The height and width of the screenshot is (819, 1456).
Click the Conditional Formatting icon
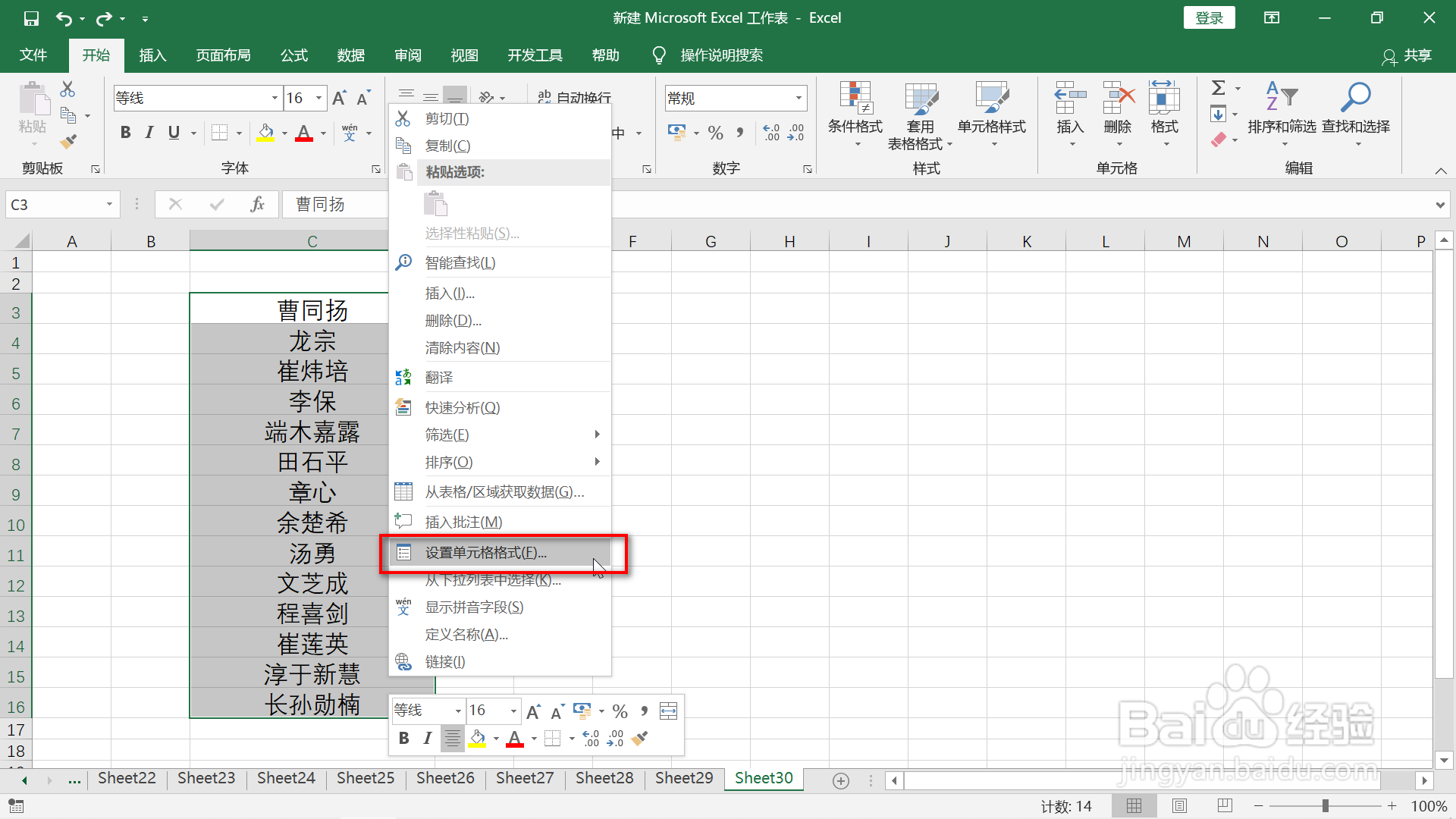(x=855, y=99)
